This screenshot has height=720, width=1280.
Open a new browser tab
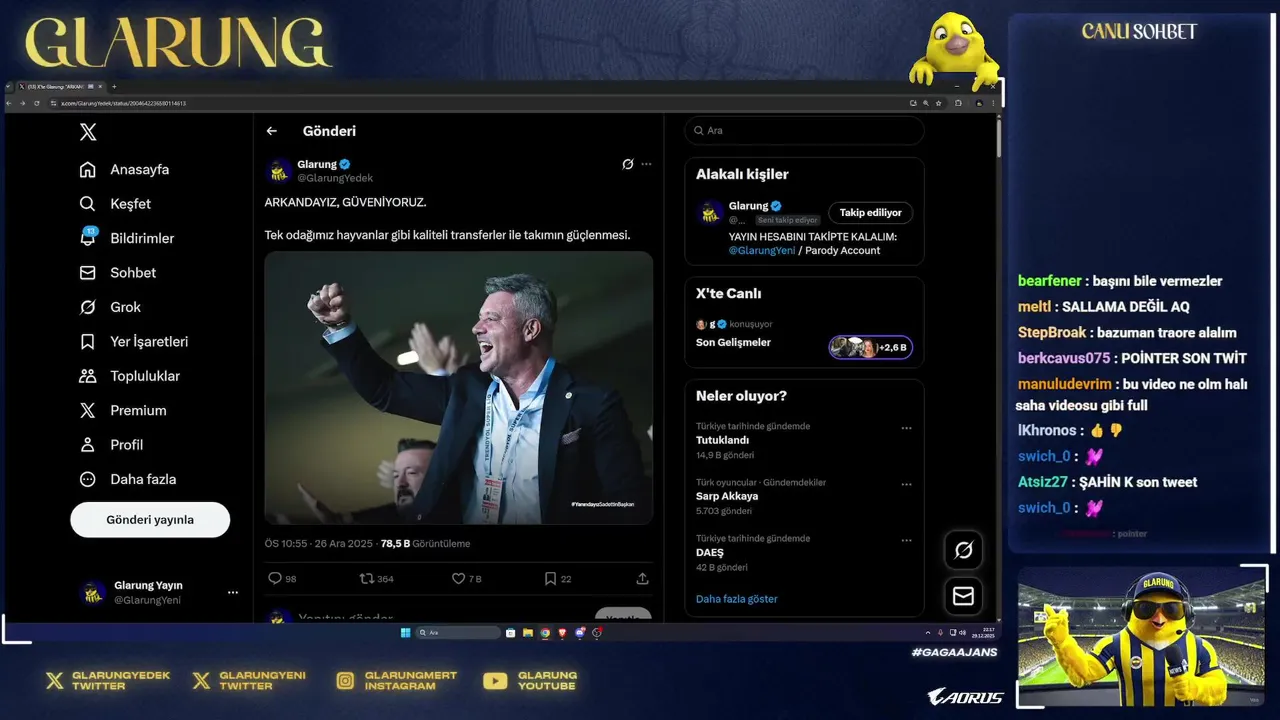click(114, 87)
